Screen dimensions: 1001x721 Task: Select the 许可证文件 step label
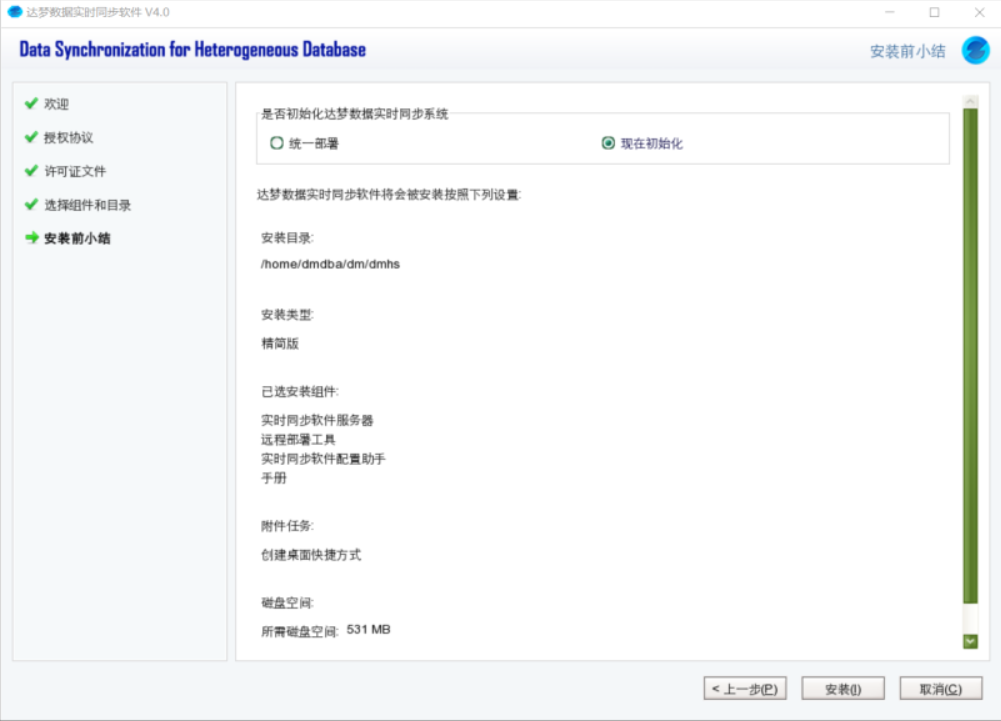(x=75, y=171)
